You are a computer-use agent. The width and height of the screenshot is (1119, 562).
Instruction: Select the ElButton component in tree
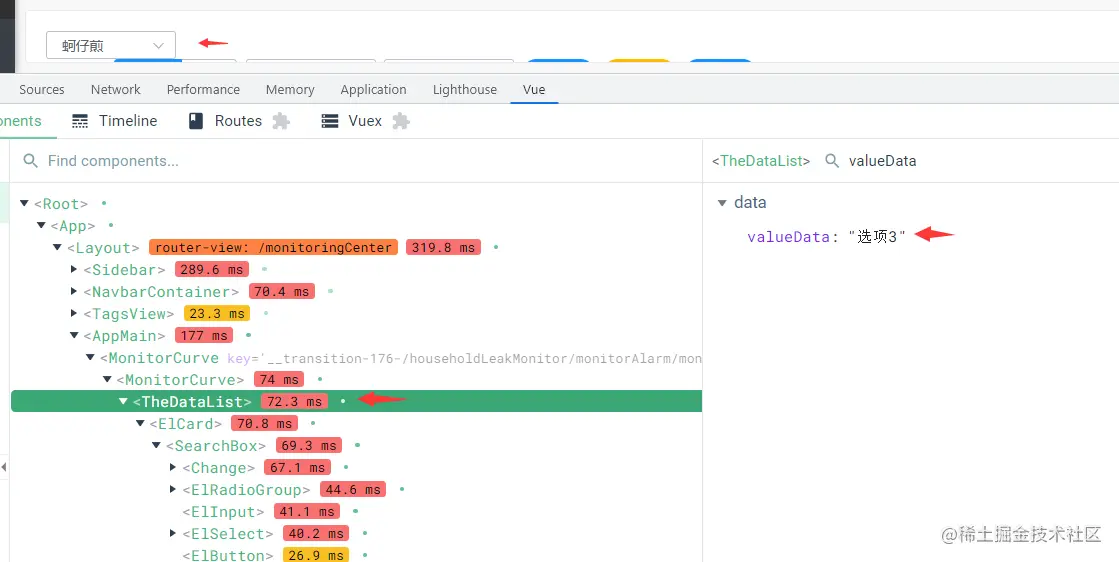point(228,555)
